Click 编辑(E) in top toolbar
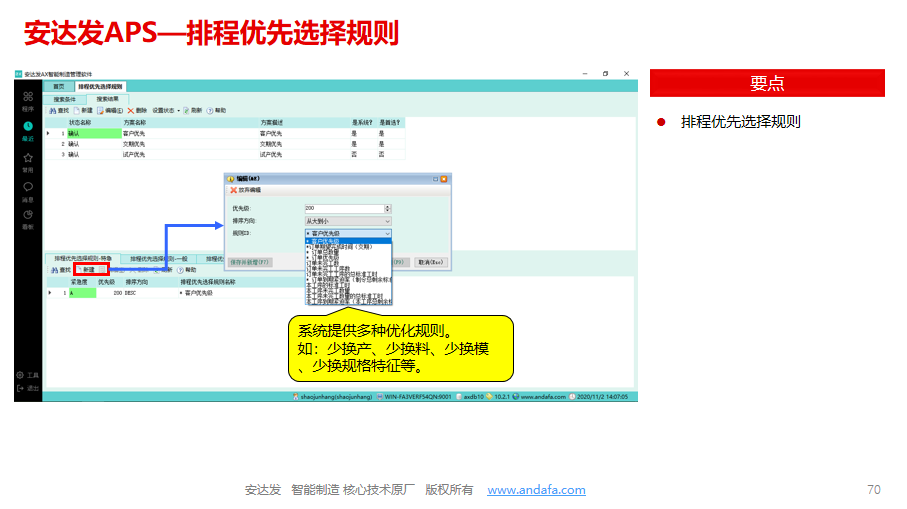 pyautogui.click(x=110, y=110)
